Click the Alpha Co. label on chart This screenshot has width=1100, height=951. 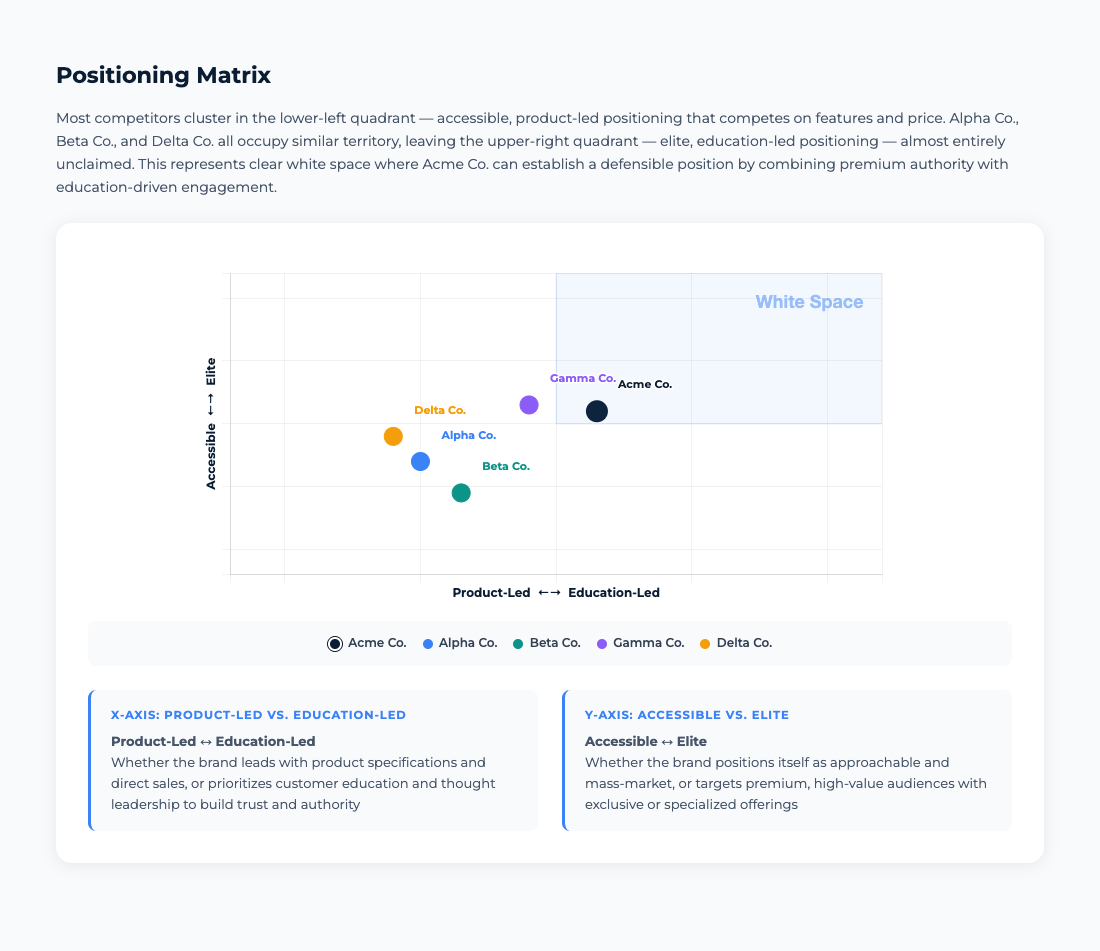[469, 435]
